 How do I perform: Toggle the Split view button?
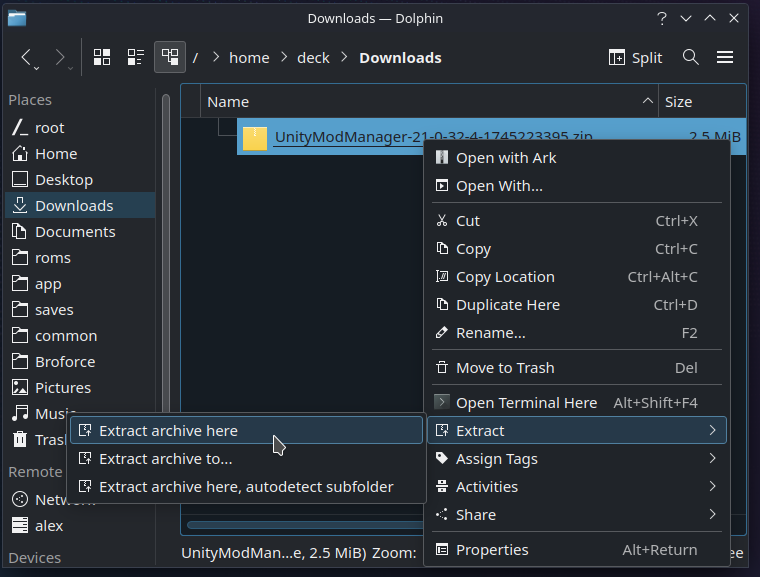(x=636, y=58)
